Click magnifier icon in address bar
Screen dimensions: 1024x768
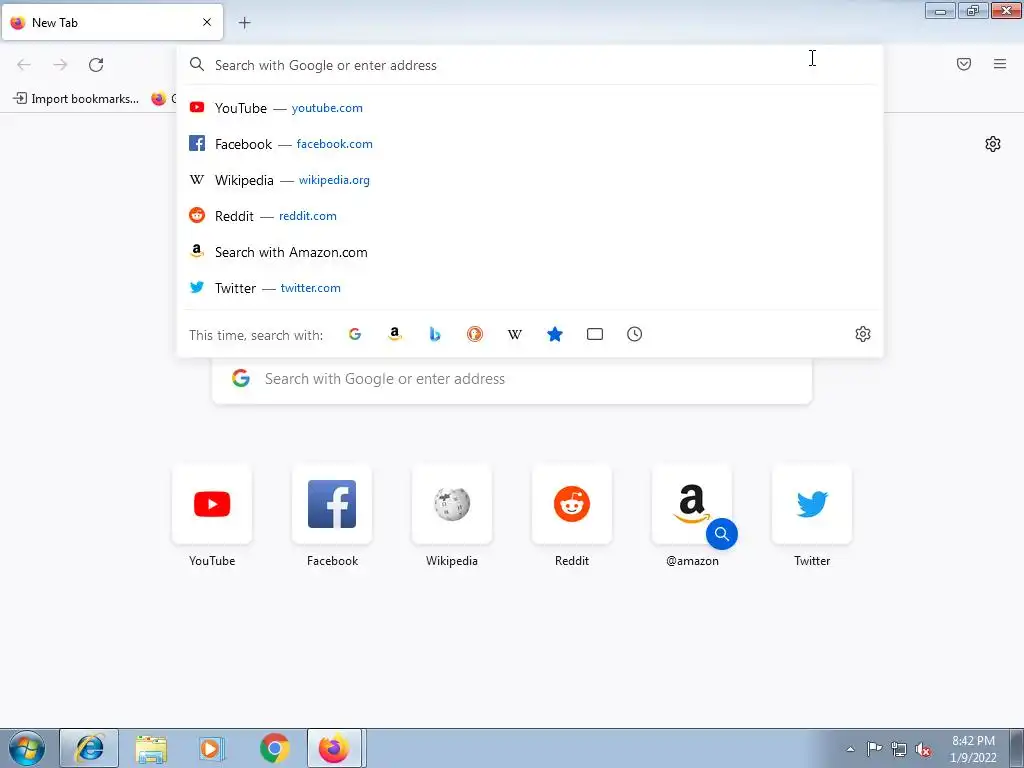197,64
